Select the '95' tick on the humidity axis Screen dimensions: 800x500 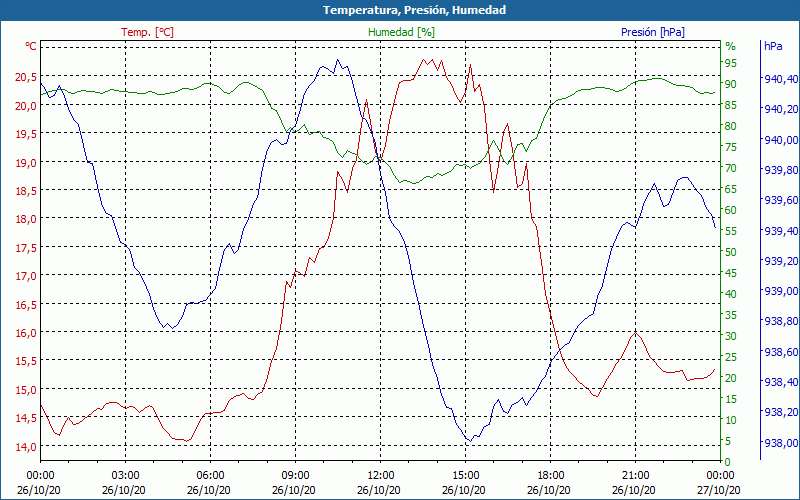[x=731, y=63]
